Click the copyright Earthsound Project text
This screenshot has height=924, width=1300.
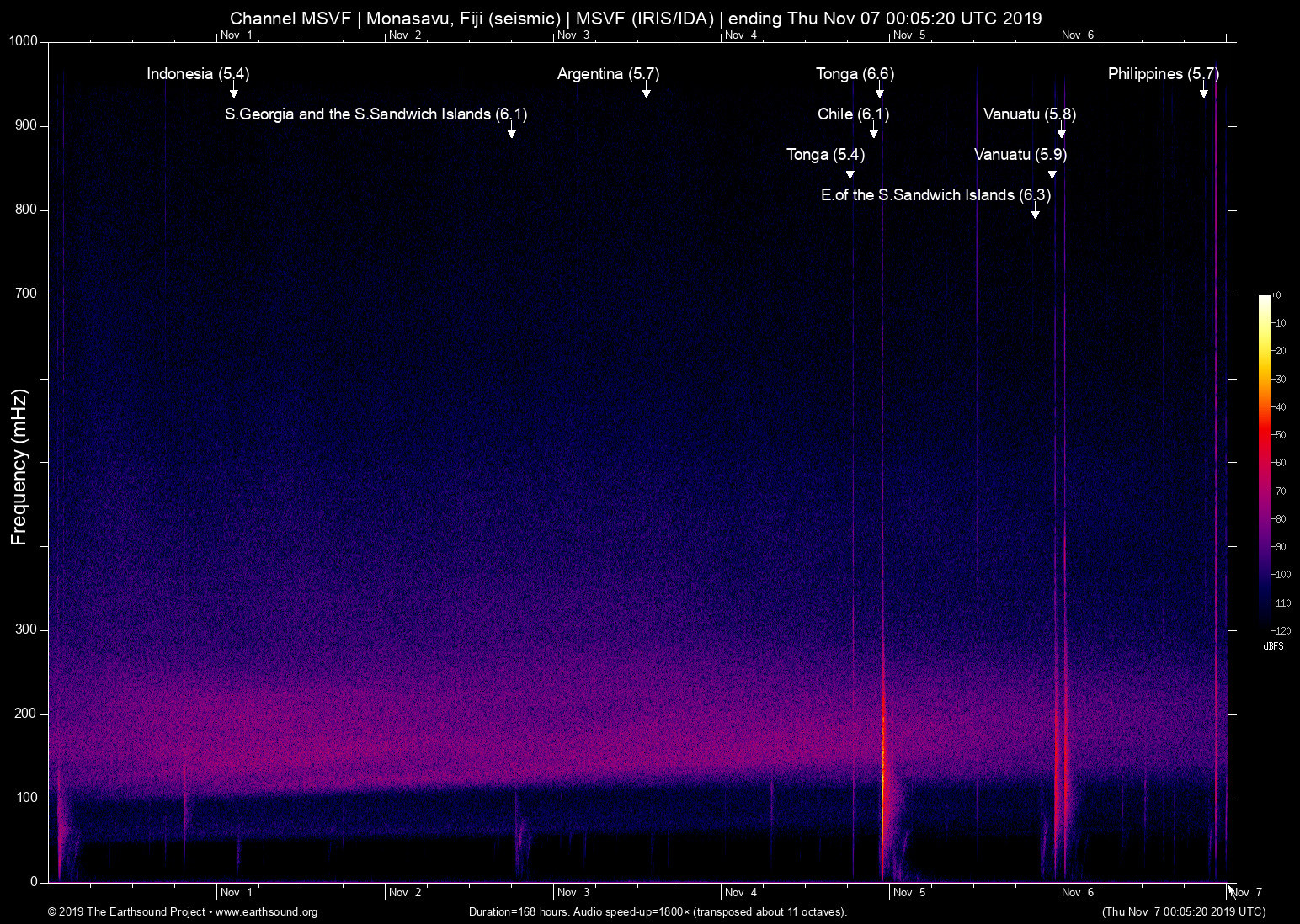tap(126, 911)
